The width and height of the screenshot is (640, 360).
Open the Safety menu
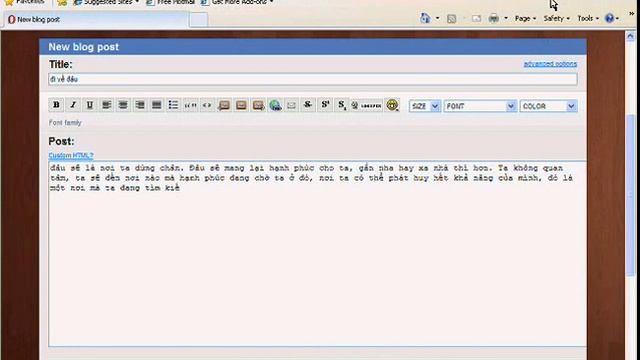click(x=556, y=18)
